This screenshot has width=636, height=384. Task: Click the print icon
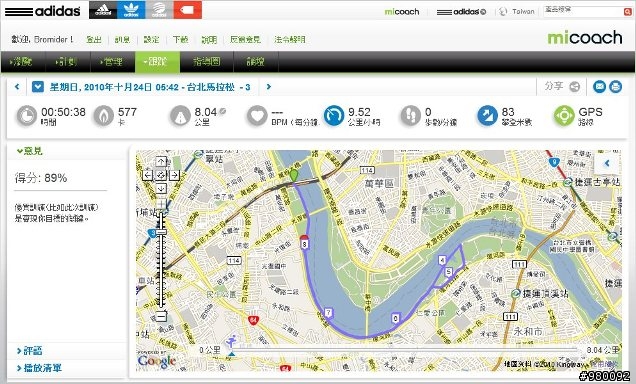(x=615, y=86)
